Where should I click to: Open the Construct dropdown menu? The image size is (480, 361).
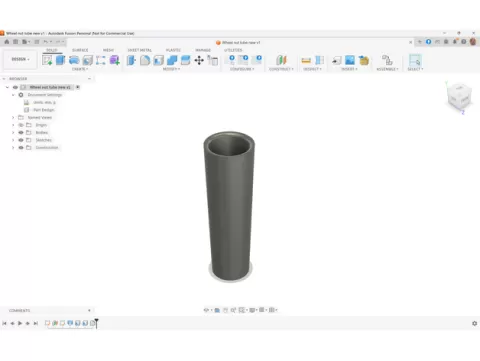(x=281, y=69)
